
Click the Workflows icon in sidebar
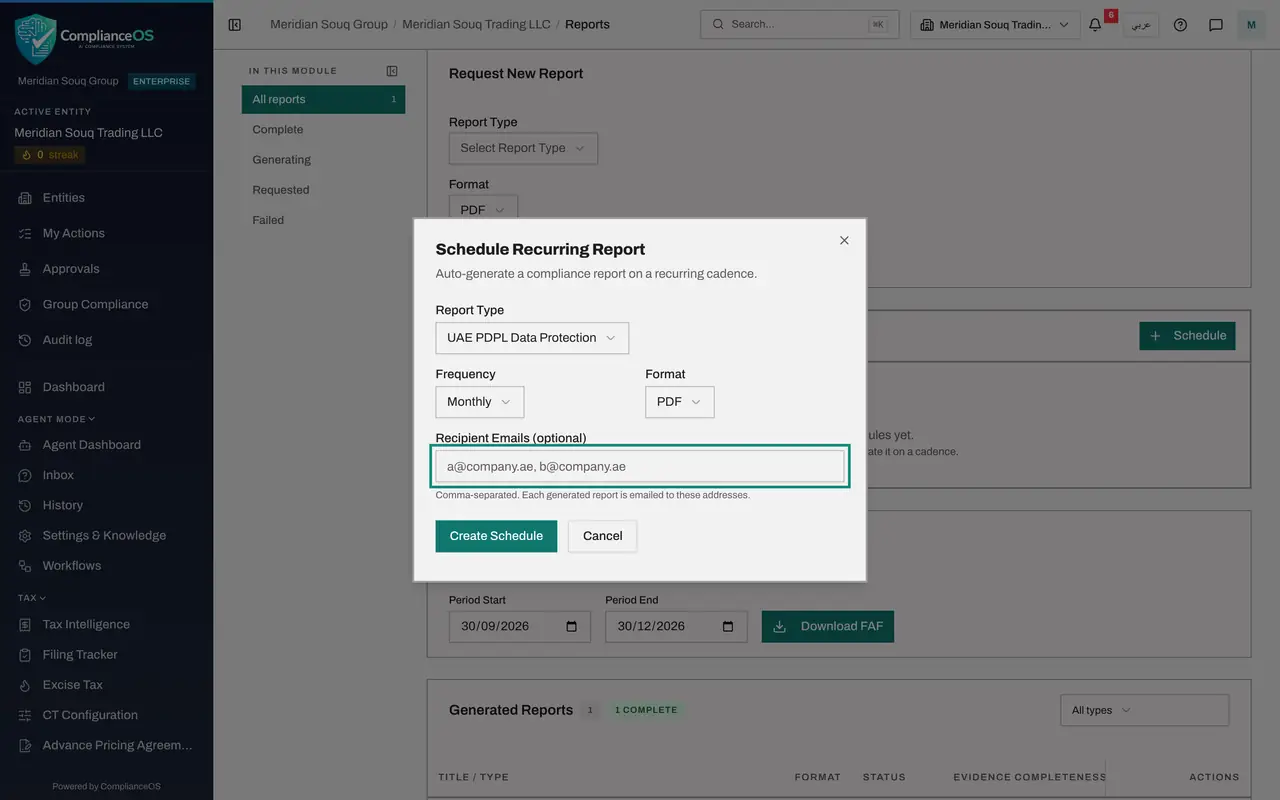25,566
